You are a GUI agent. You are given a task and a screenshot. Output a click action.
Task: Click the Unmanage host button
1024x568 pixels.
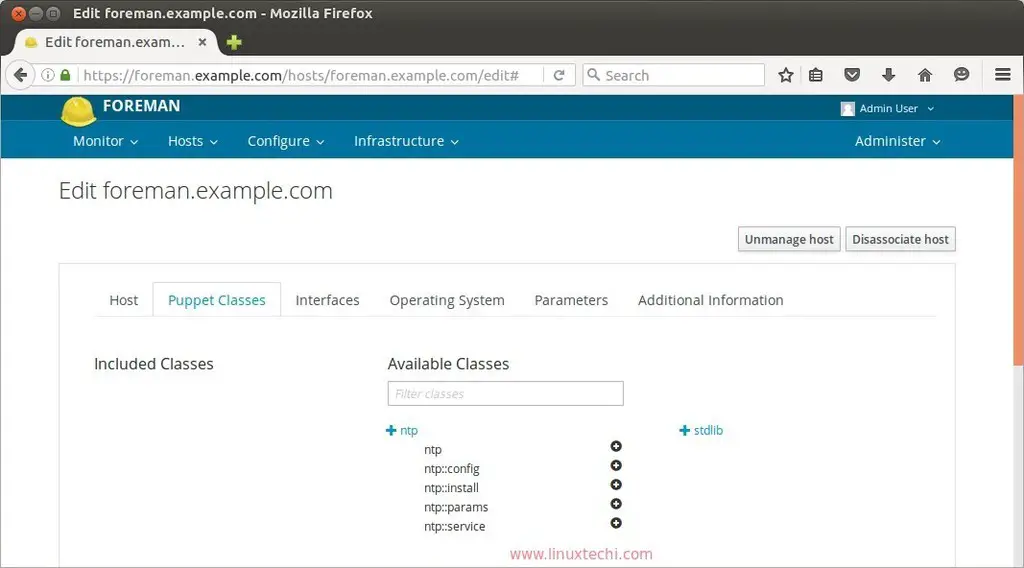click(x=789, y=239)
